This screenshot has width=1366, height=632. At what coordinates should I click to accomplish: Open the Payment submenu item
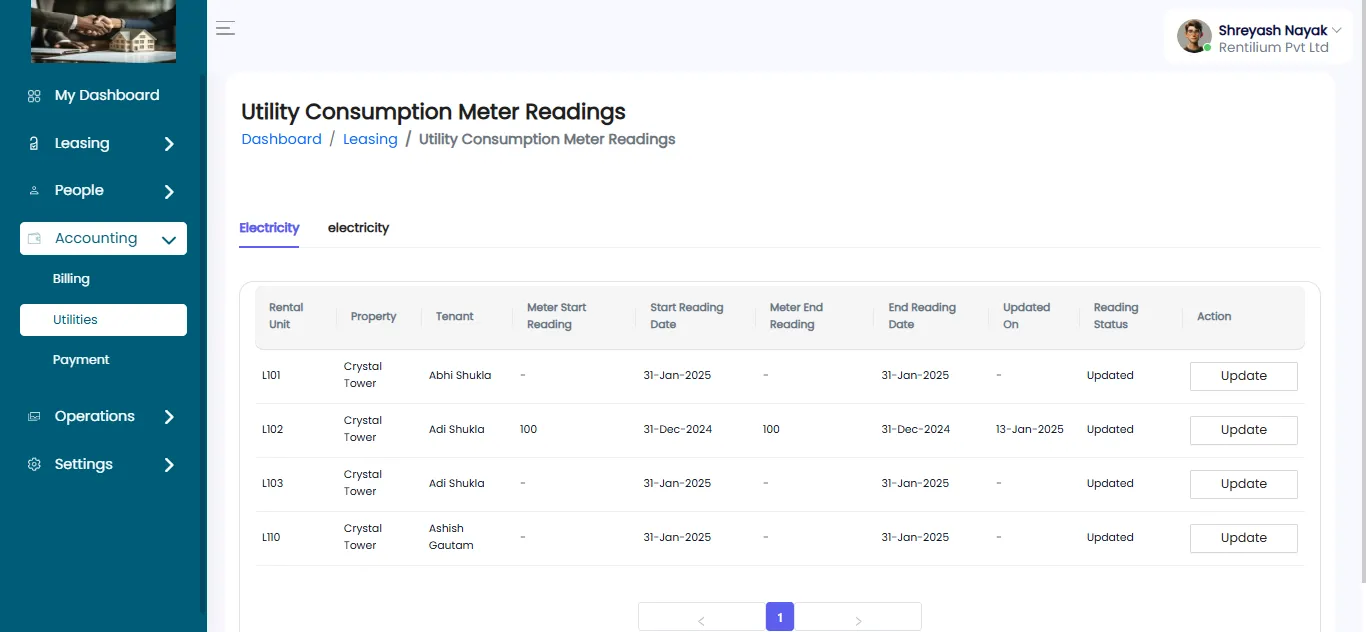[81, 360]
